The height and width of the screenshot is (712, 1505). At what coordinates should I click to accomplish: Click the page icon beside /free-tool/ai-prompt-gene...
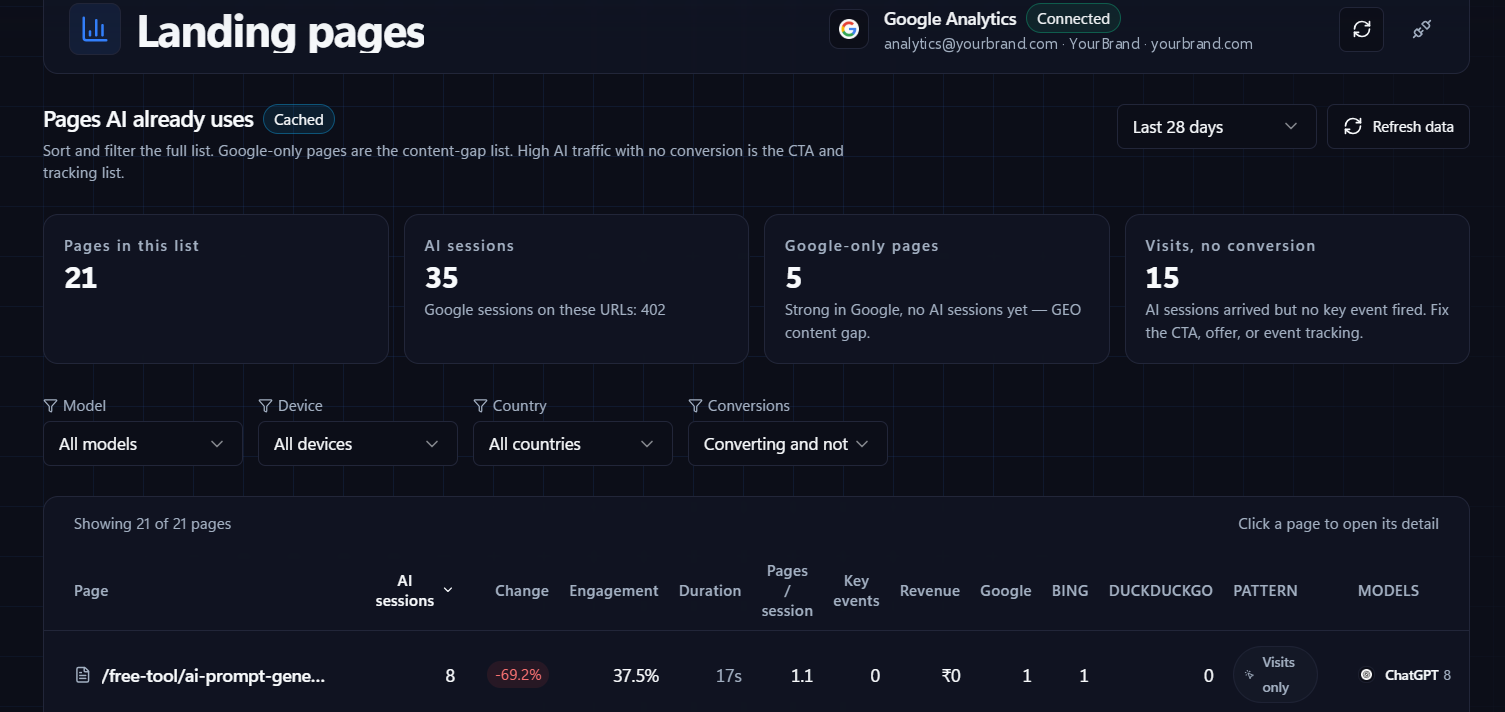tap(83, 675)
